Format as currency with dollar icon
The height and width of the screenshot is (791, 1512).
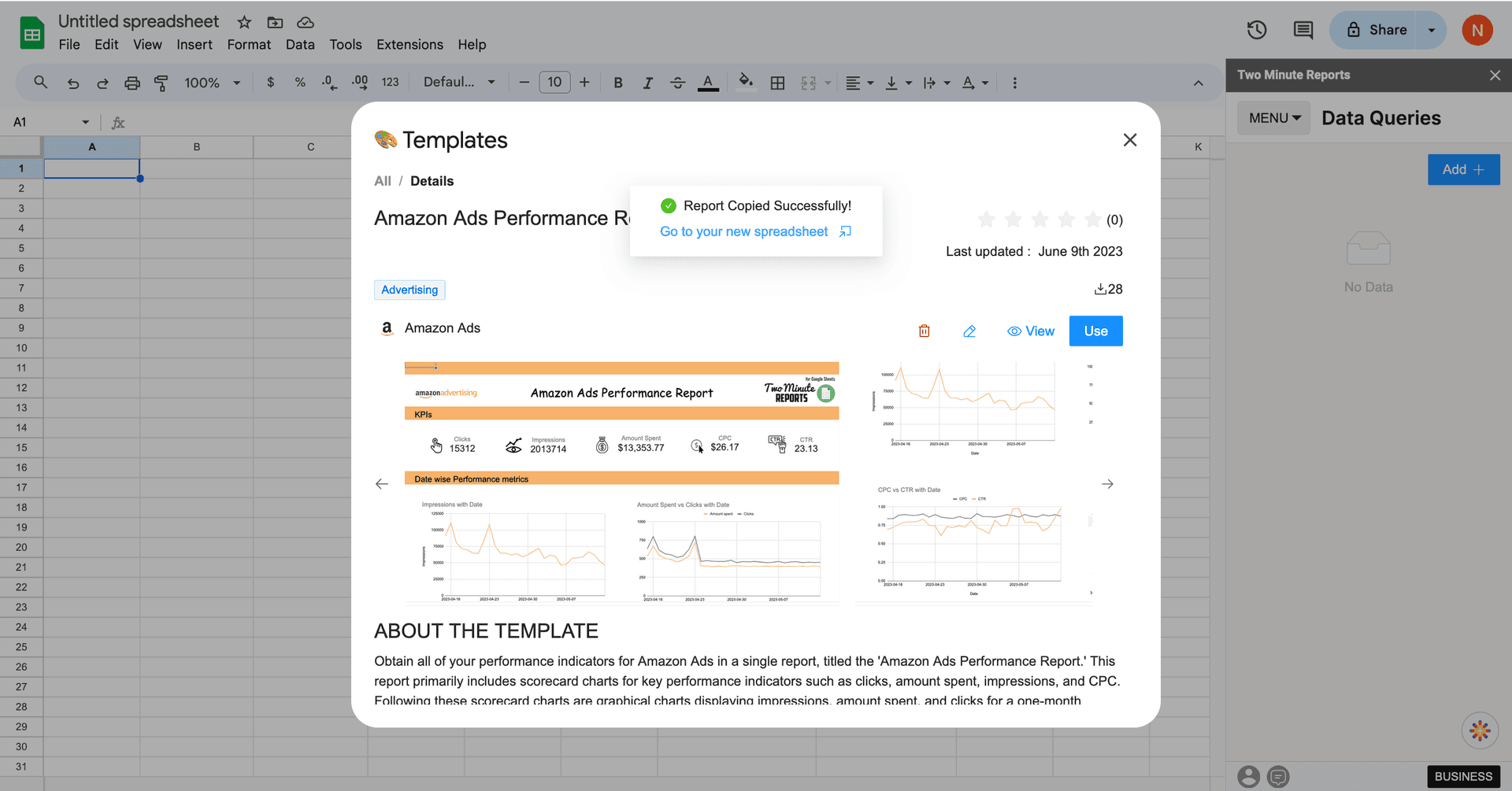[x=270, y=82]
